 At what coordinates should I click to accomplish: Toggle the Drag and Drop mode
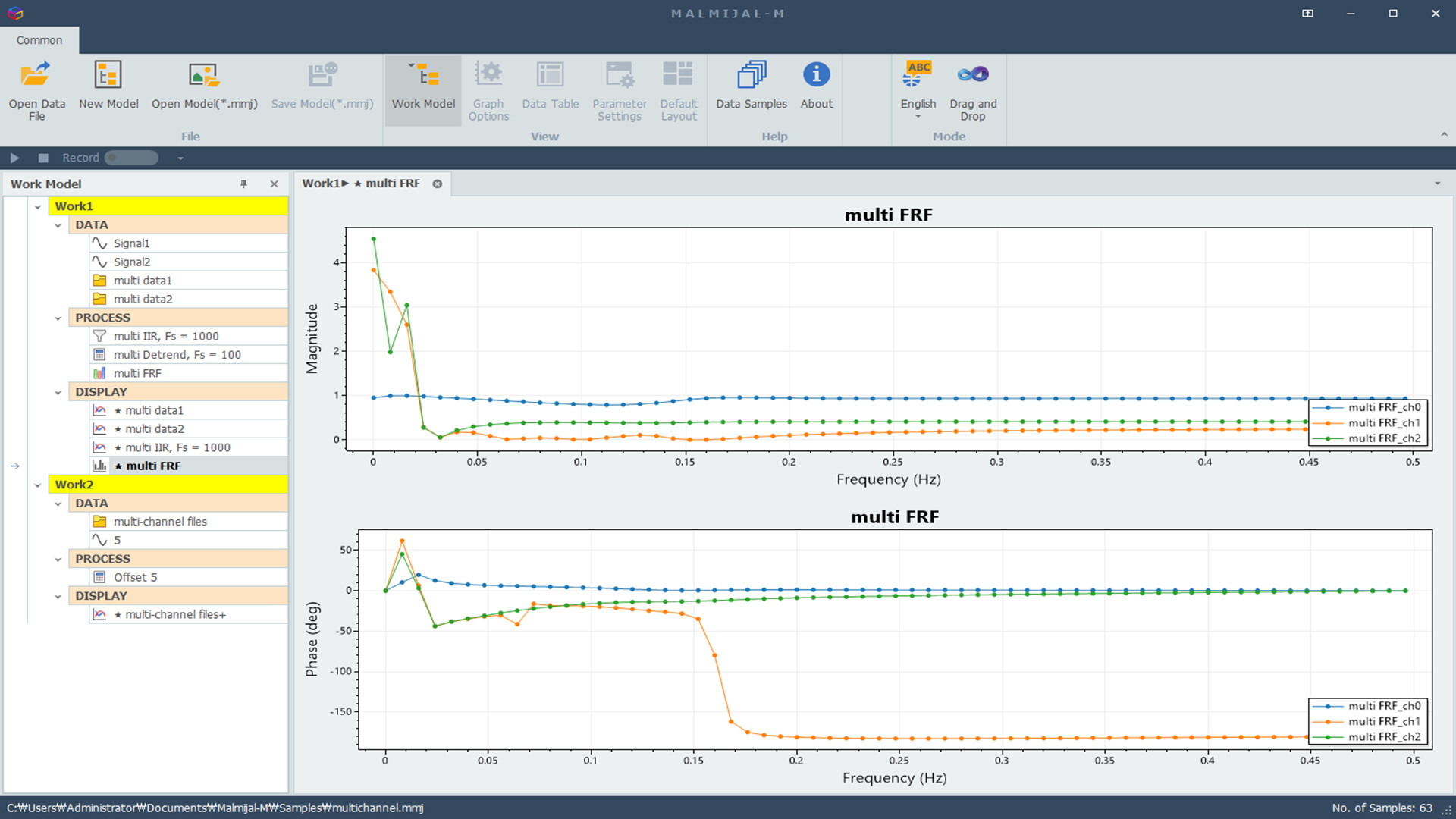972,76
